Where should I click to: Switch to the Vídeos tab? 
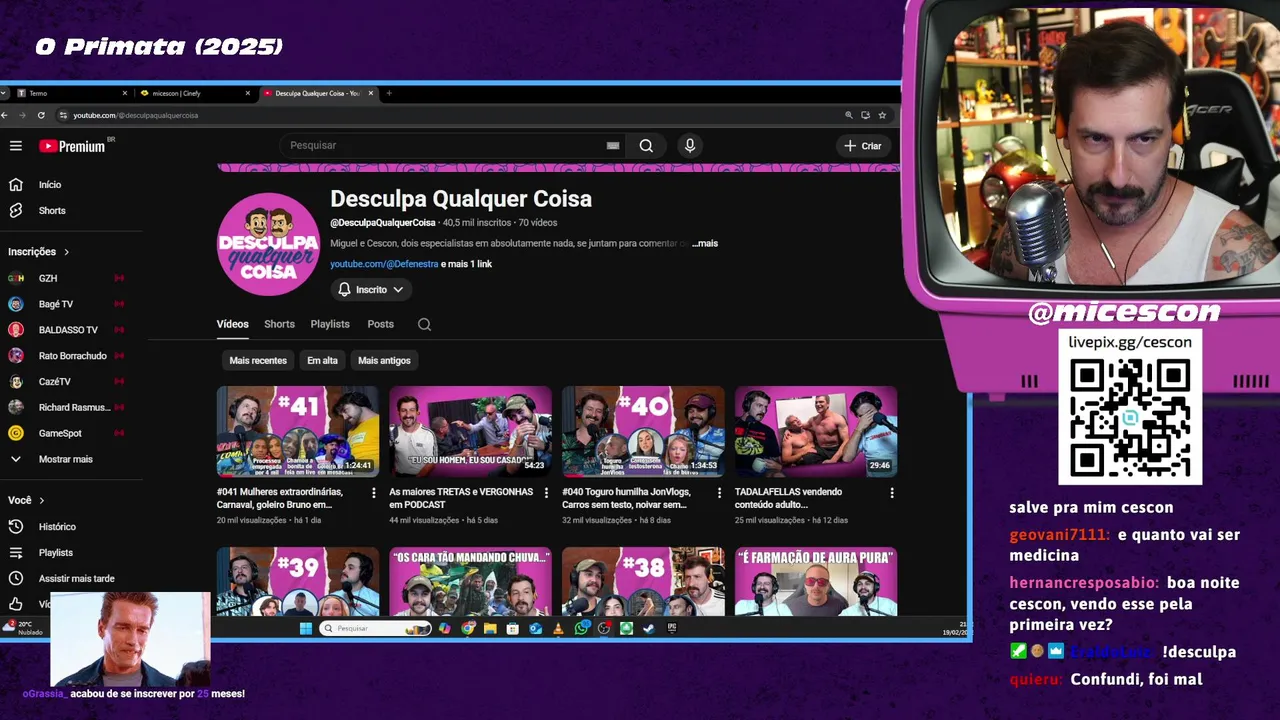click(232, 324)
